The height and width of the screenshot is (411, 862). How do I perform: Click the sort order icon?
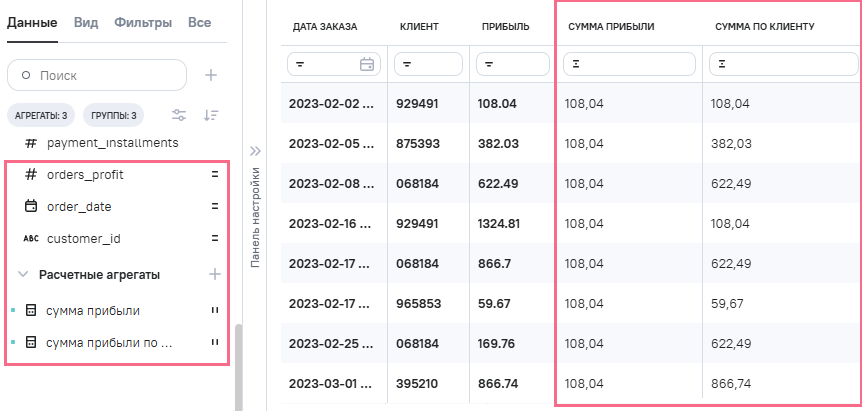coord(211,115)
